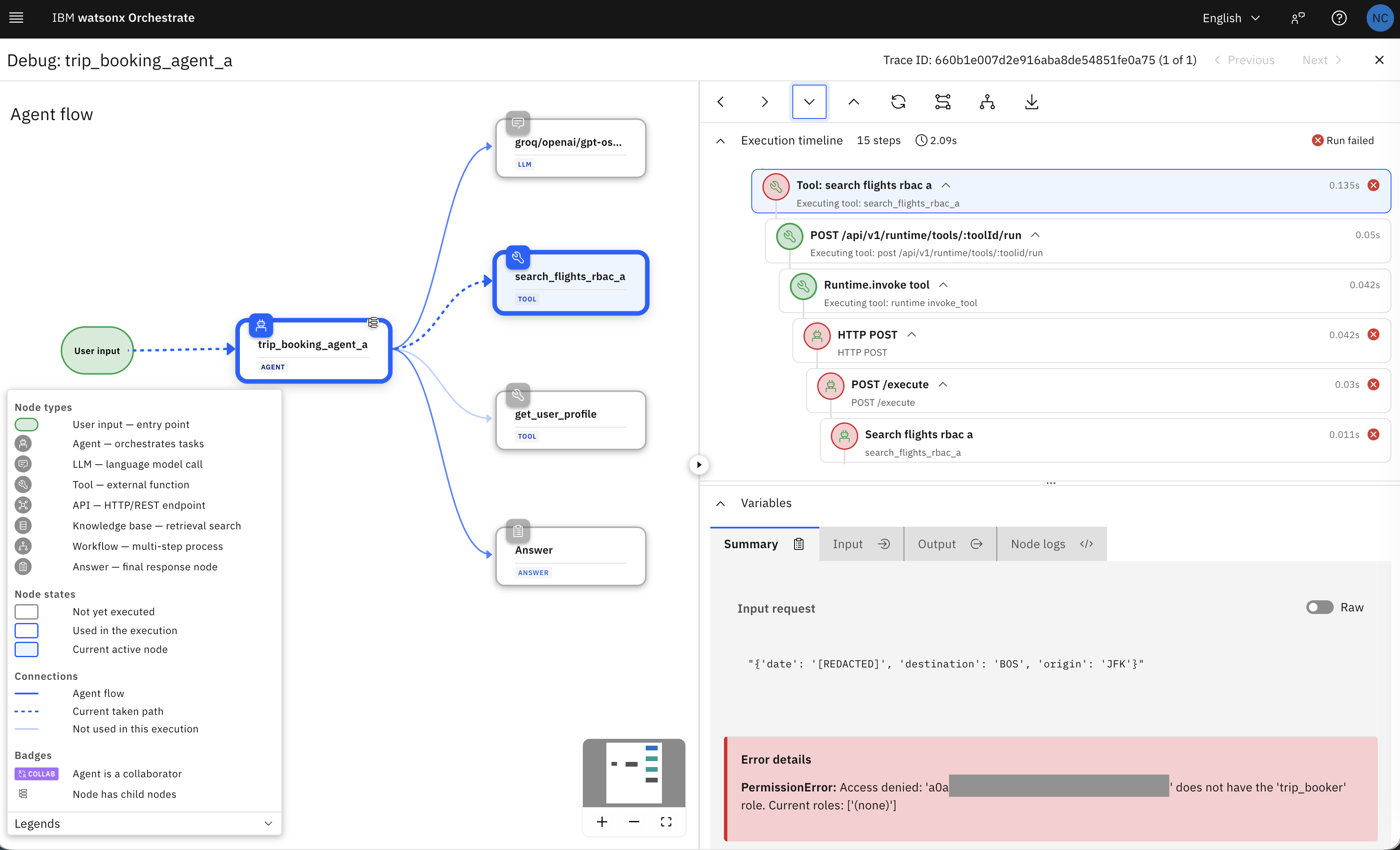This screenshot has height=850, width=1400.
Task: Open the NC user avatar menu
Action: tap(1379, 18)
